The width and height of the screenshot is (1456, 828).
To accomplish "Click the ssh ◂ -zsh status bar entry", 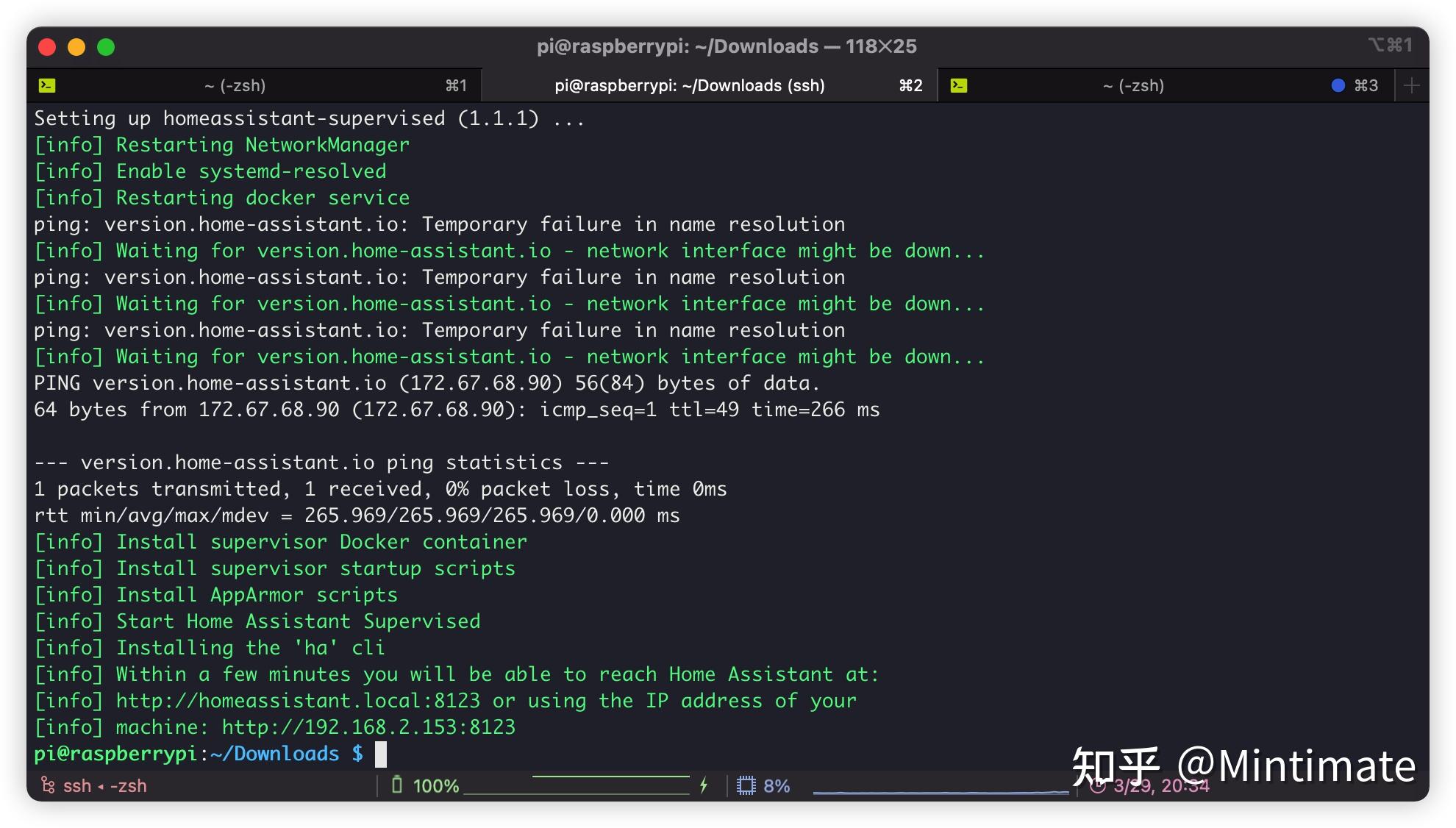I will (x=105, y=785).
